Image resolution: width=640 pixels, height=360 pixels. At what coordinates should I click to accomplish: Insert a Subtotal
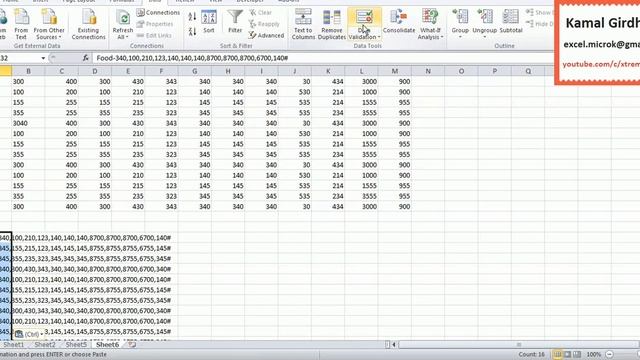(511, 21)
